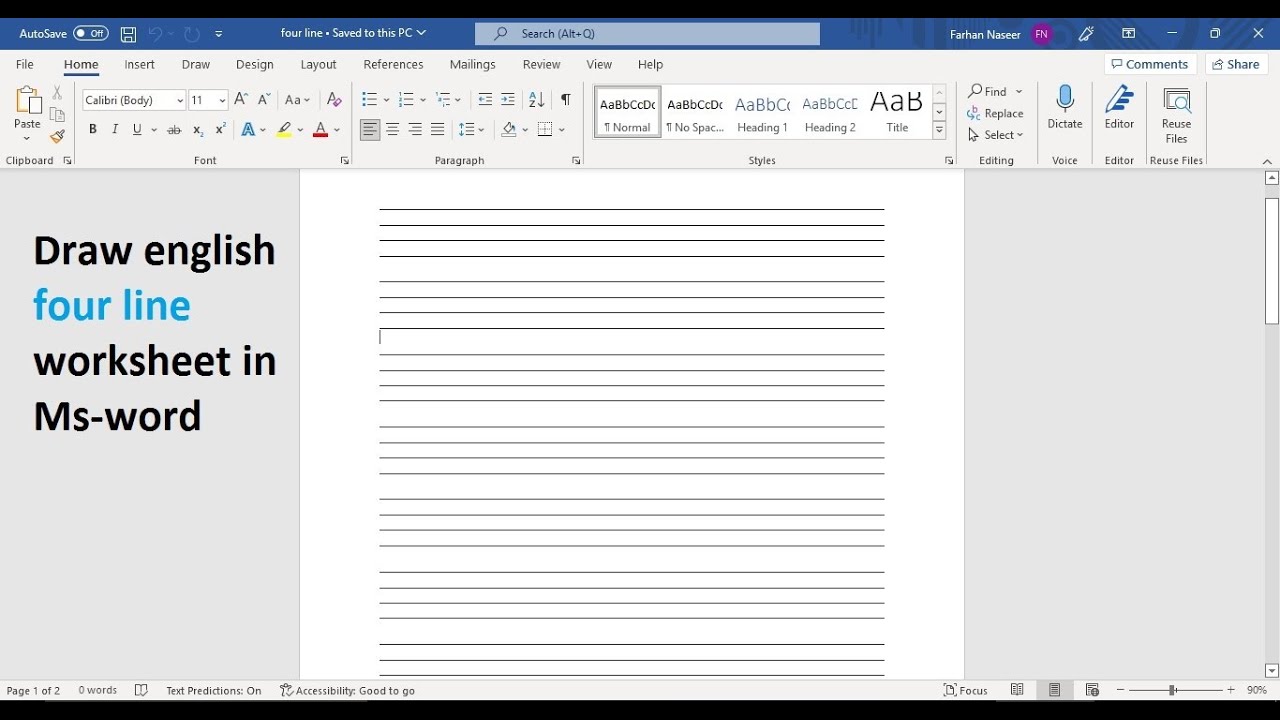Screen dimensions: 1280x720
Task: Click Increase Indent icon
Action: pyautogui.click(x=508, y=100)
